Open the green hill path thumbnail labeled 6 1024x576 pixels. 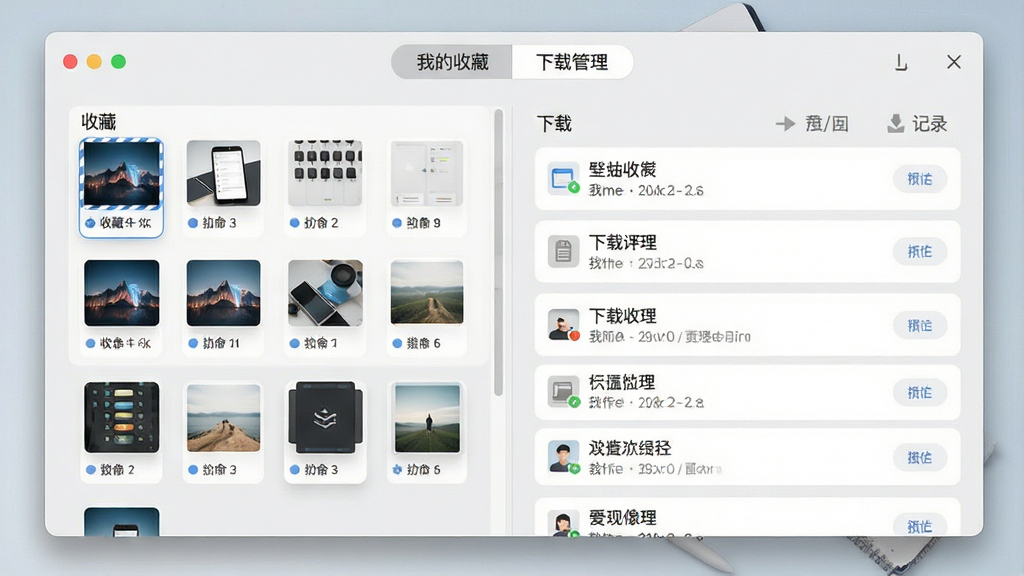pos(427,292)
